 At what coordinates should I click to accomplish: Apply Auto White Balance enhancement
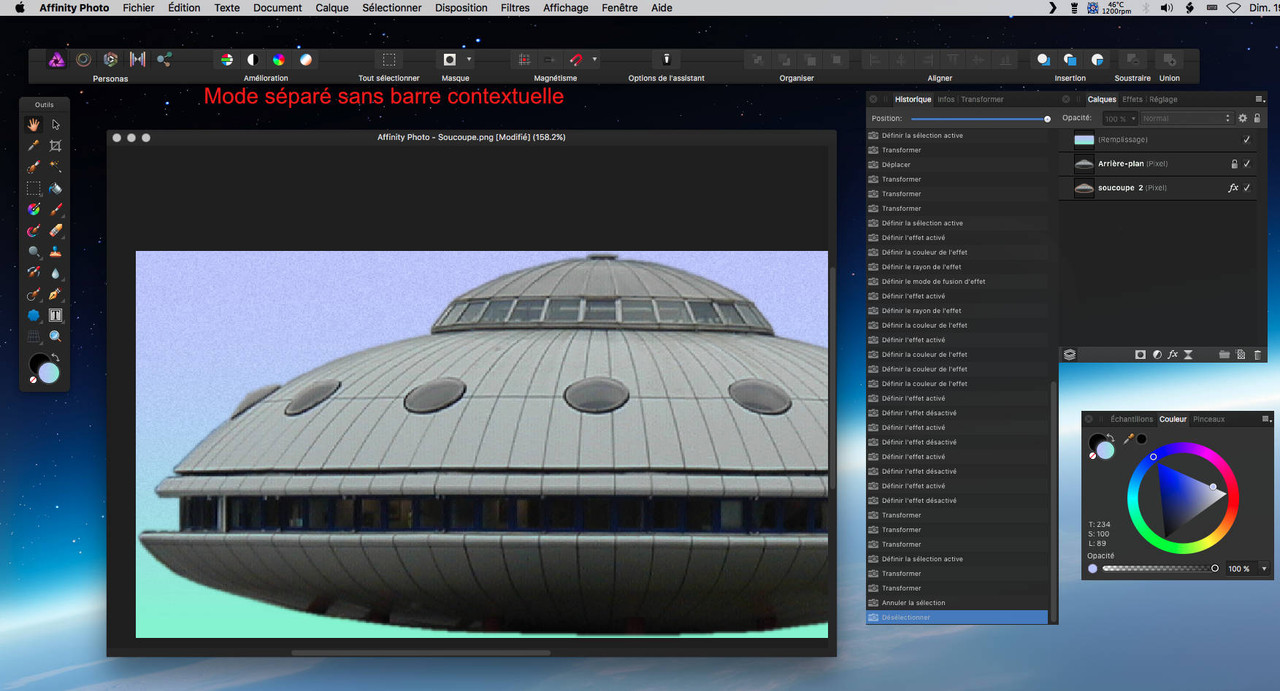click(305, 60)
